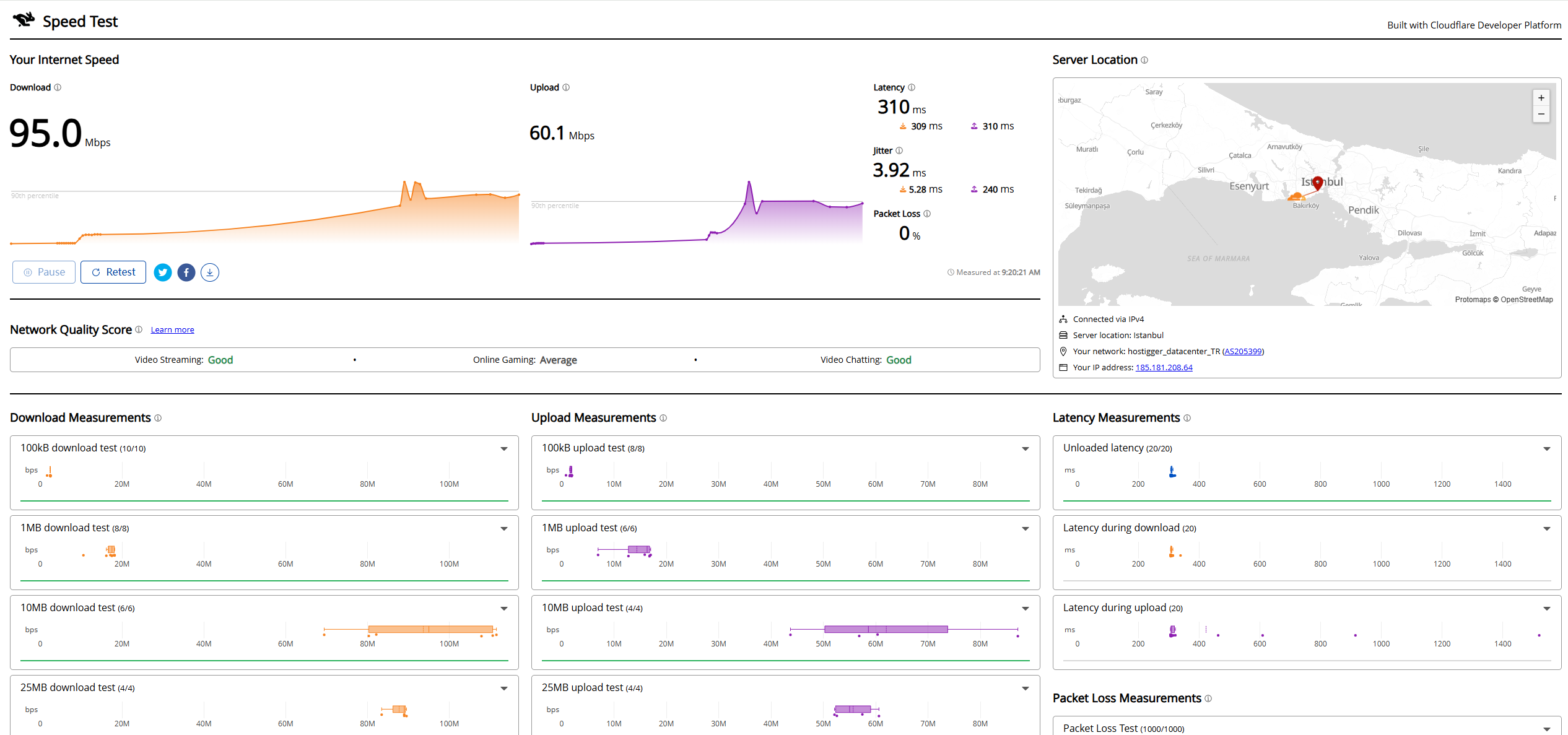This screenshot has height=735, width=1568.
Task: Click the download results icon
Action: [210, 272]
